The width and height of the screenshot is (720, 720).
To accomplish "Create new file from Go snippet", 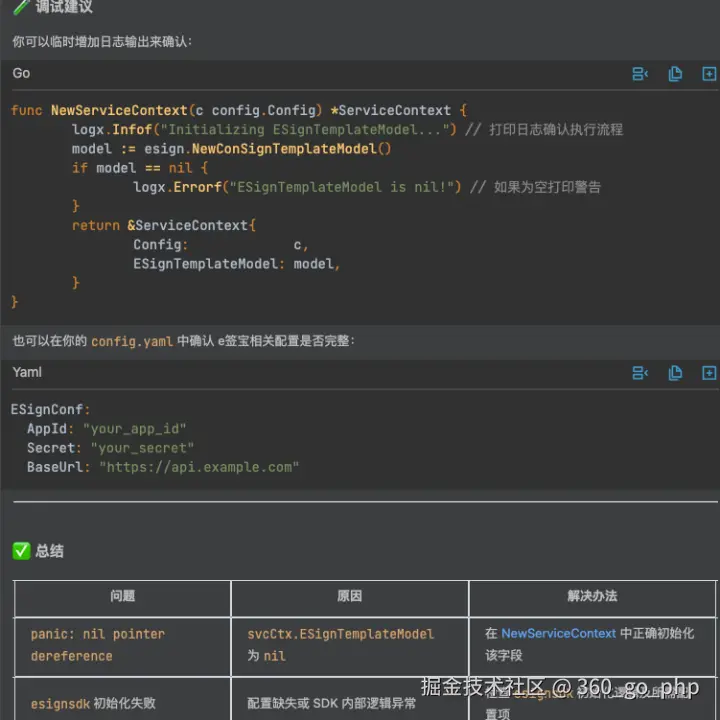I will pos(709,73).
